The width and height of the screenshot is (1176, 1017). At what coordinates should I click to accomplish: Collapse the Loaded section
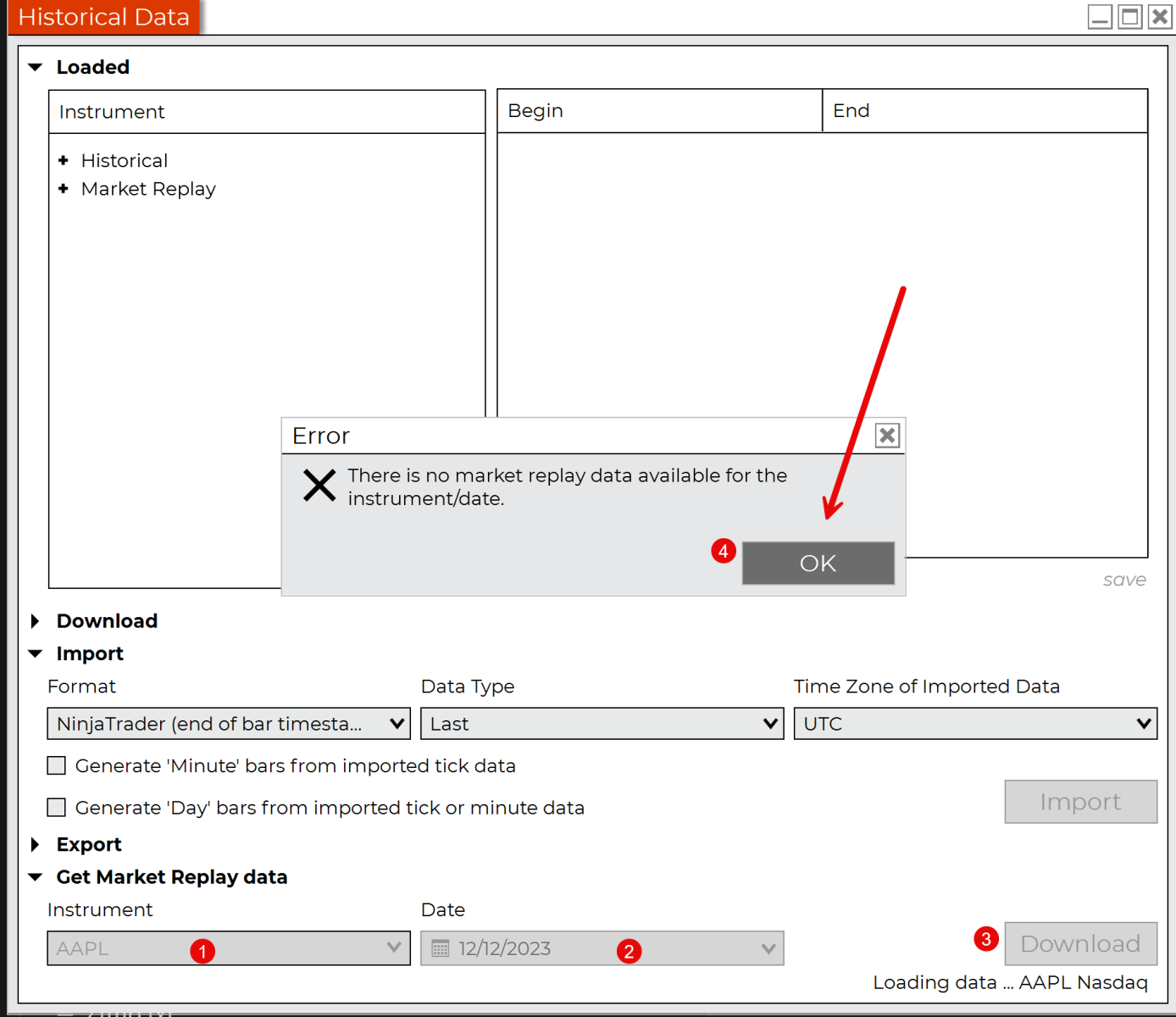36,67
